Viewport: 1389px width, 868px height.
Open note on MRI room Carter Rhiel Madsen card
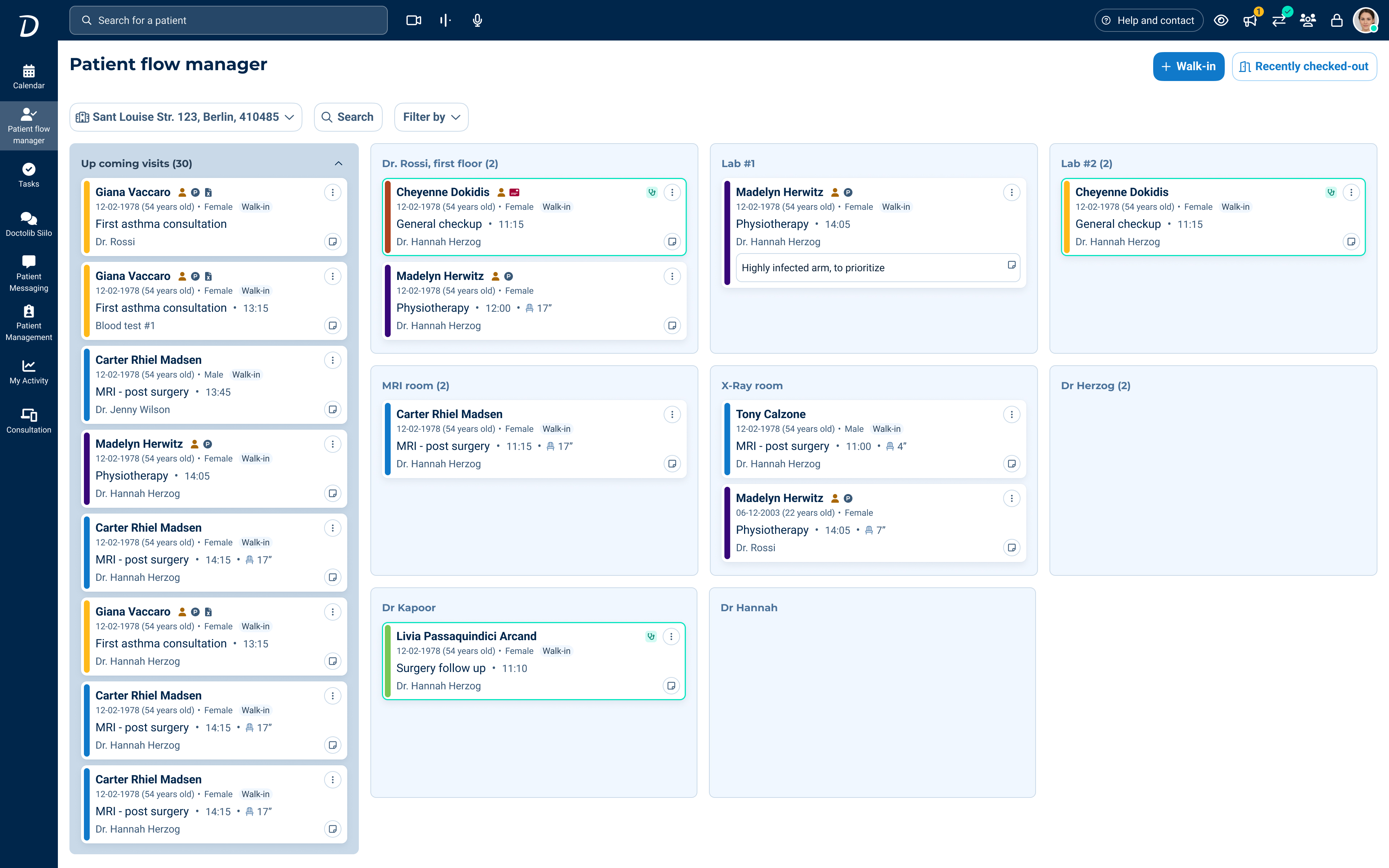click(x=672, y=464)
